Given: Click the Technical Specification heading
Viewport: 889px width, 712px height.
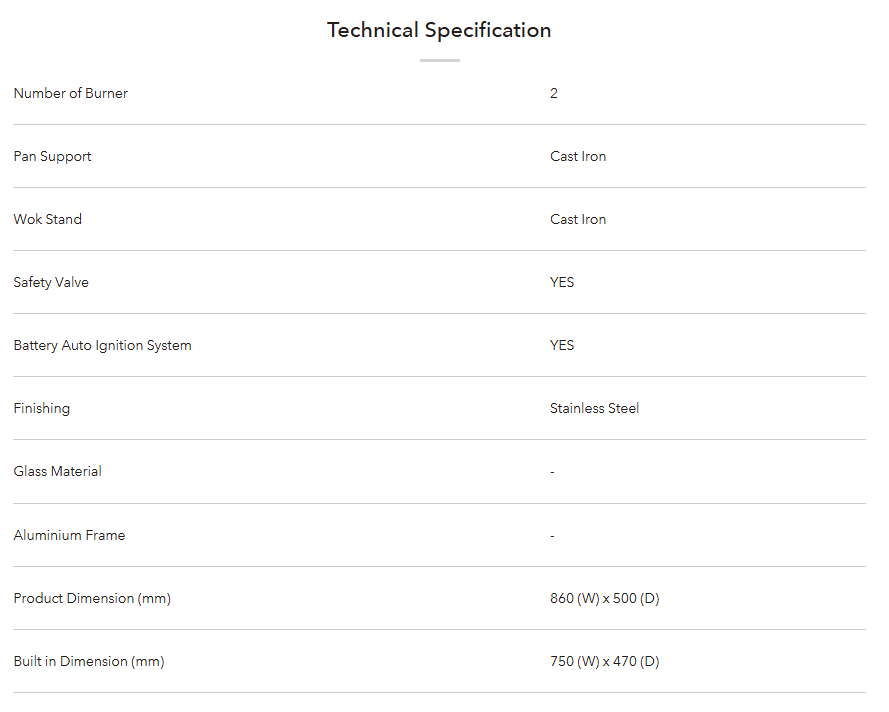Looking at the screenshot, I should (x=439, y=30).
